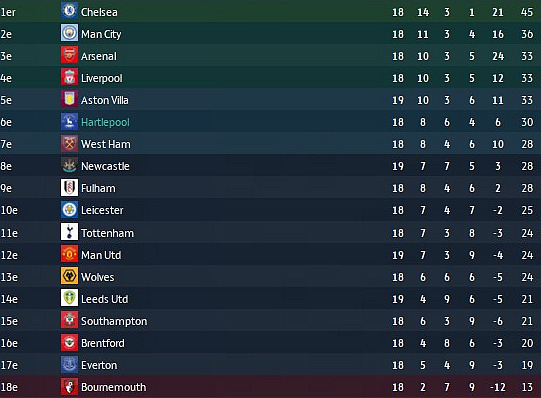Click the Chelsea club crest icon
Viewport: 541px width, 398px height.
tap(69, 11)
